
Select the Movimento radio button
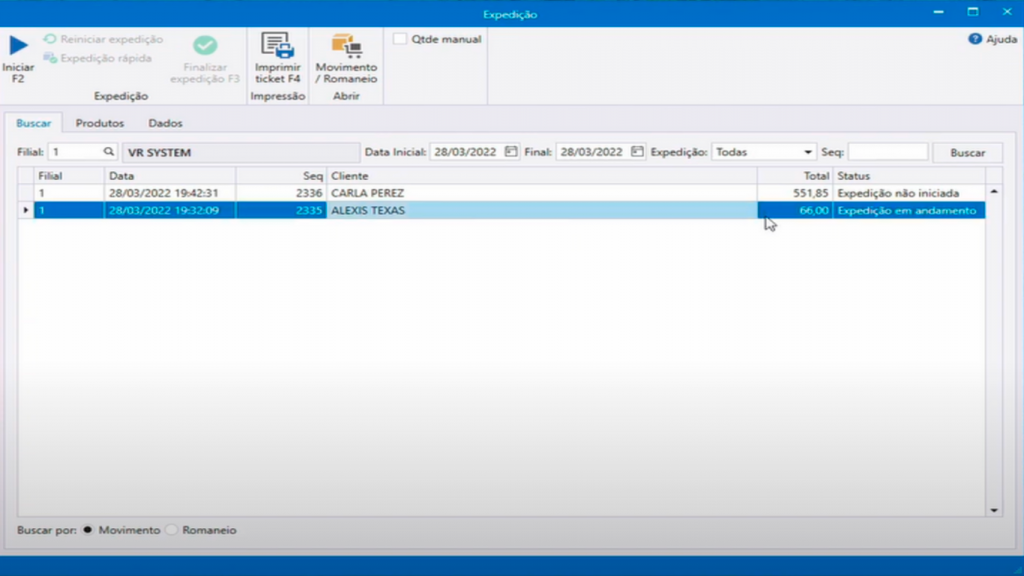coord(88,530)
